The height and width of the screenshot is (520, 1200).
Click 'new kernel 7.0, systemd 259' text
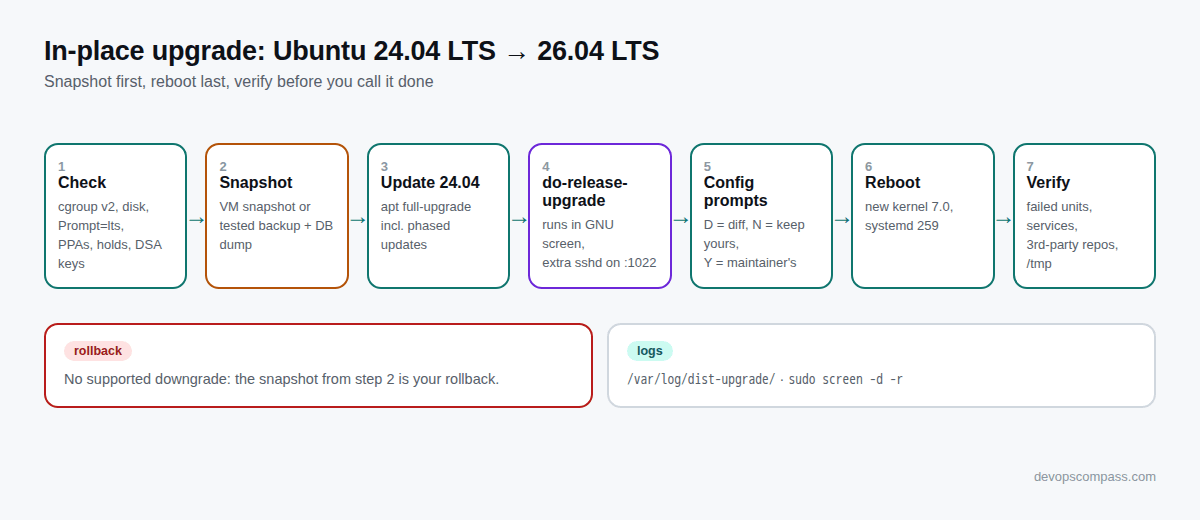click(909, 216)
